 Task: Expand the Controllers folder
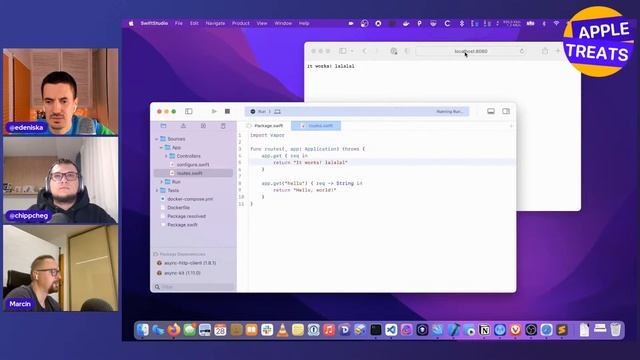click(166, 156)
